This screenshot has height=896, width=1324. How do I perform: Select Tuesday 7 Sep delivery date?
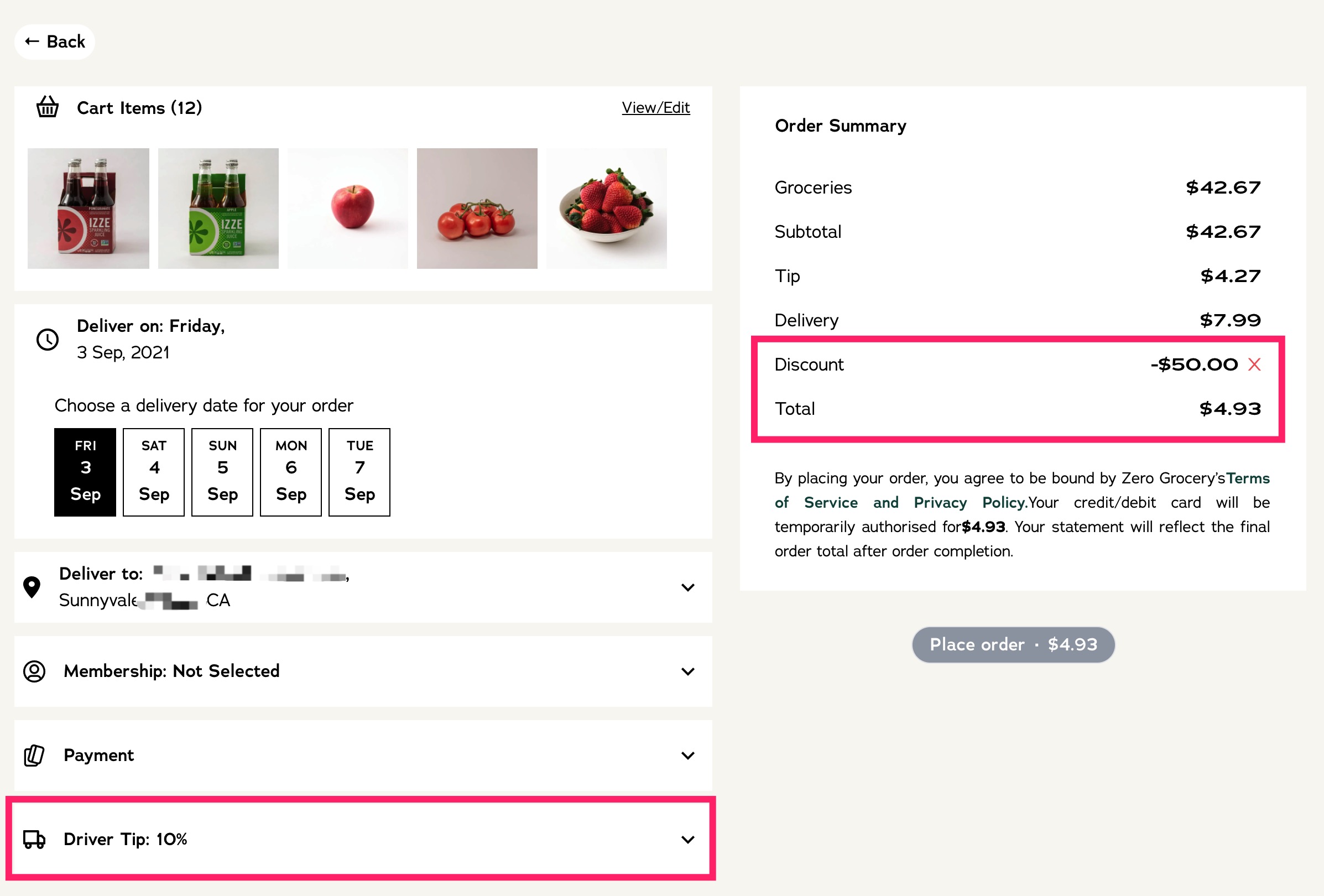[x=359, y=472]
